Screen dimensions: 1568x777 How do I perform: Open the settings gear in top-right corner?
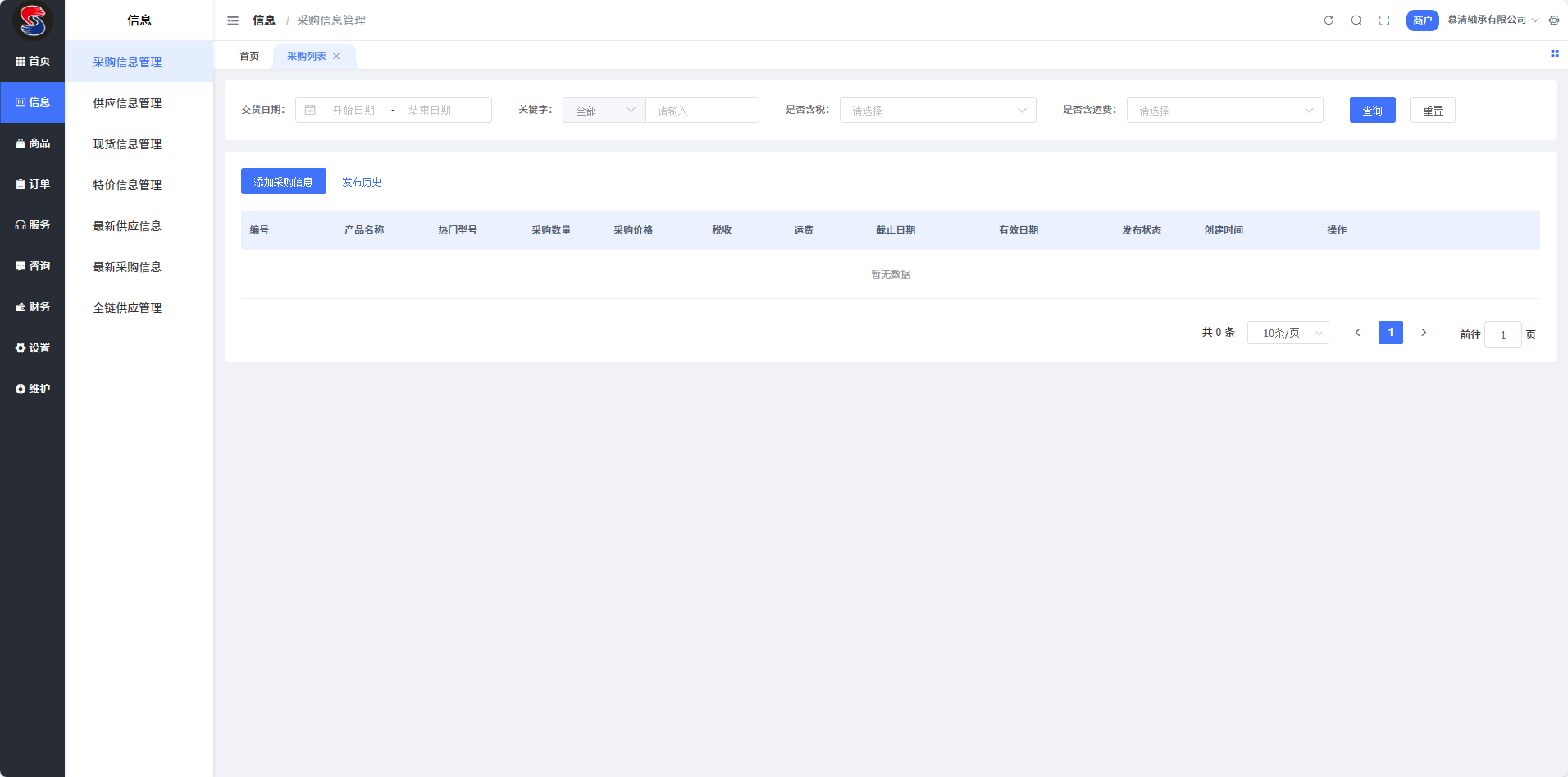click(1554, 20)
